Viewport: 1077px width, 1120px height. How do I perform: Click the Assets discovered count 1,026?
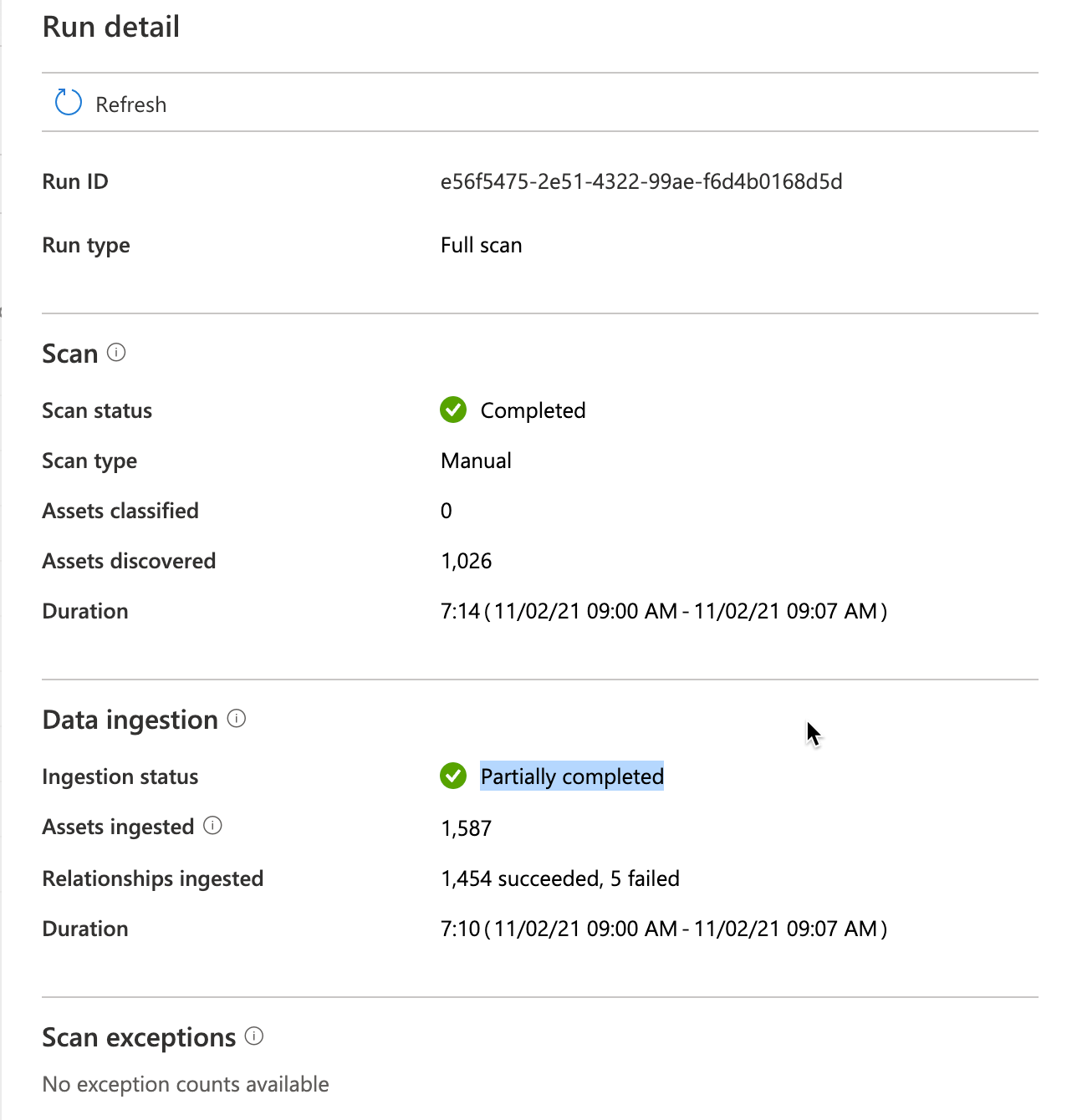pos(466,561)
